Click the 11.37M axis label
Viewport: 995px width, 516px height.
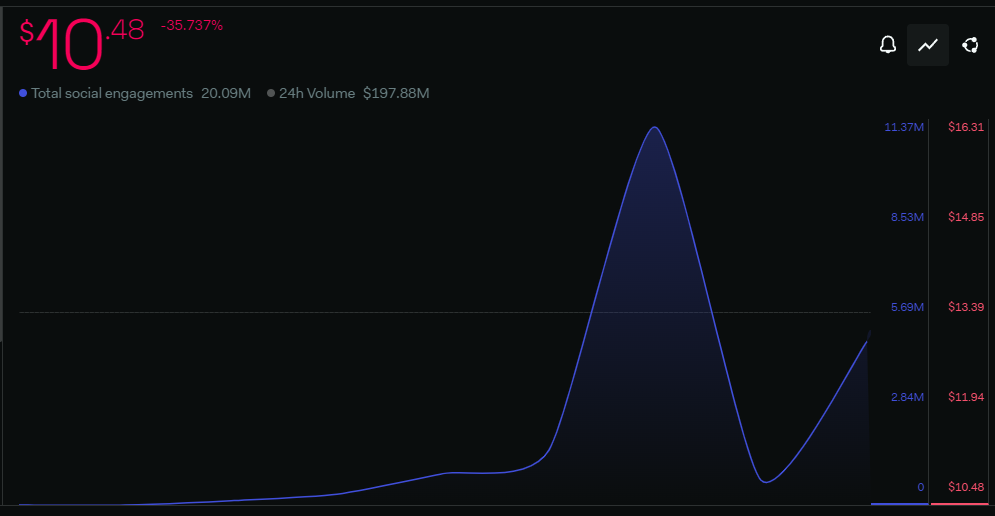[x=904, y=127]
